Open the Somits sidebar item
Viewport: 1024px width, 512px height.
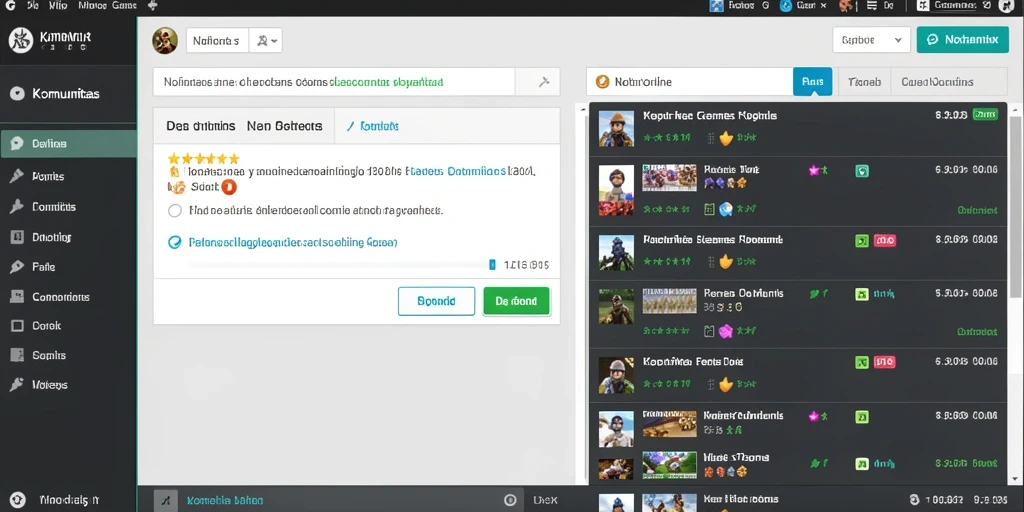[x=48, y=356]
